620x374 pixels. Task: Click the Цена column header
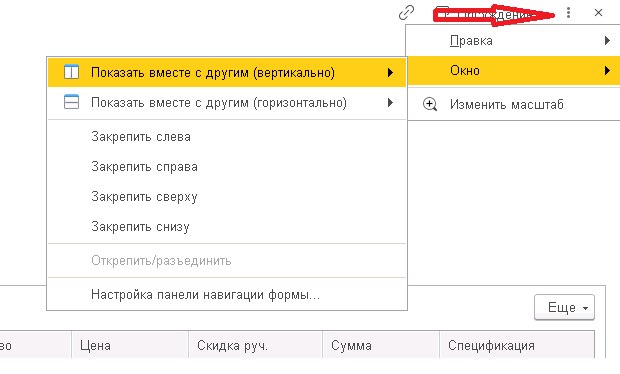click(x=130, y=345)
